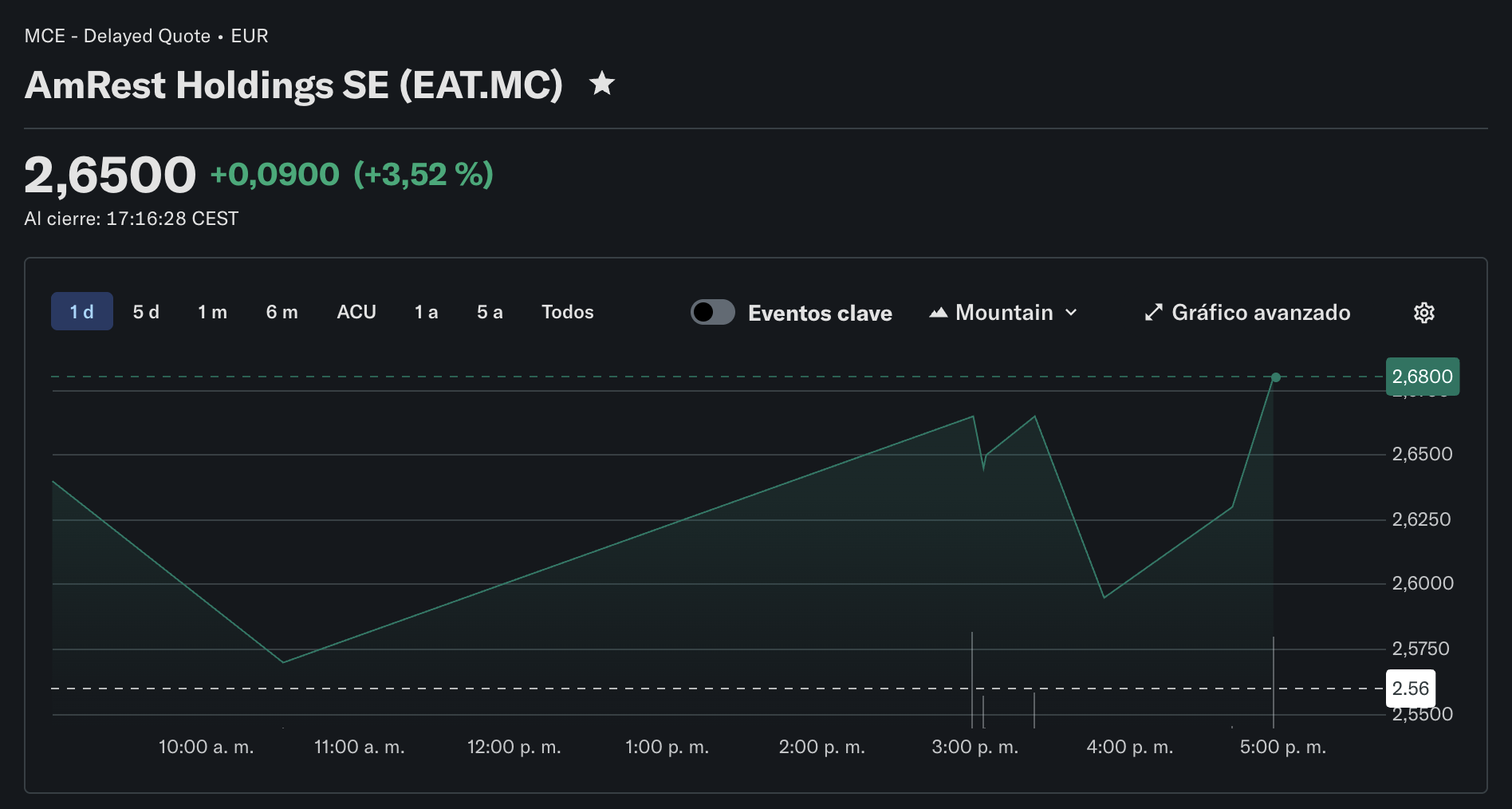Click the 10:00 a. m. axis label
This screenshot has height=809, width=1512.
pos(207,748)
